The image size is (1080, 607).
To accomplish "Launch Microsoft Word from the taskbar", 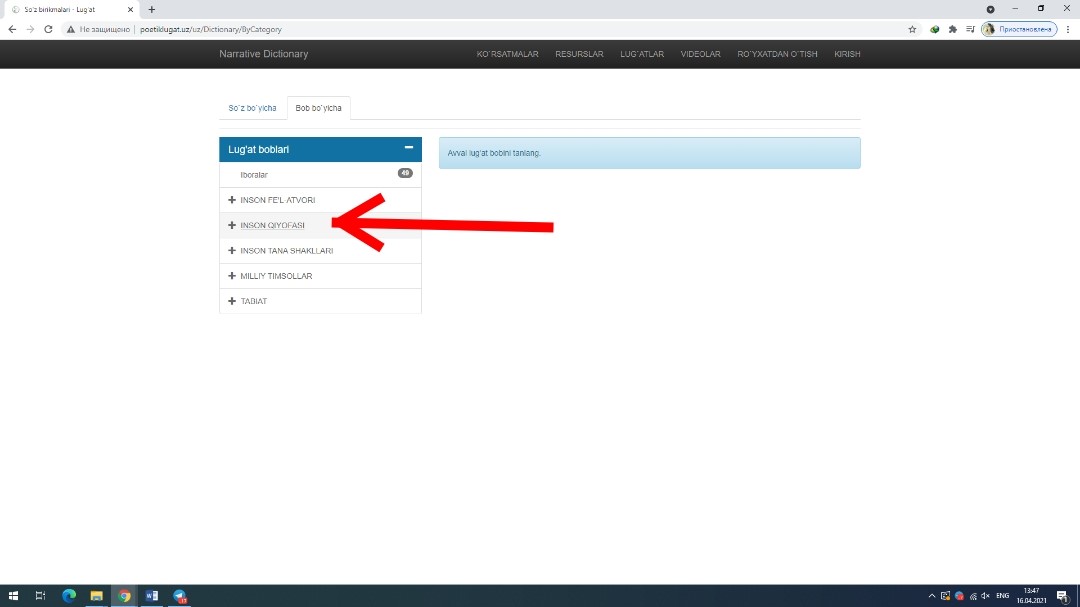I will (x=152, y=596).
